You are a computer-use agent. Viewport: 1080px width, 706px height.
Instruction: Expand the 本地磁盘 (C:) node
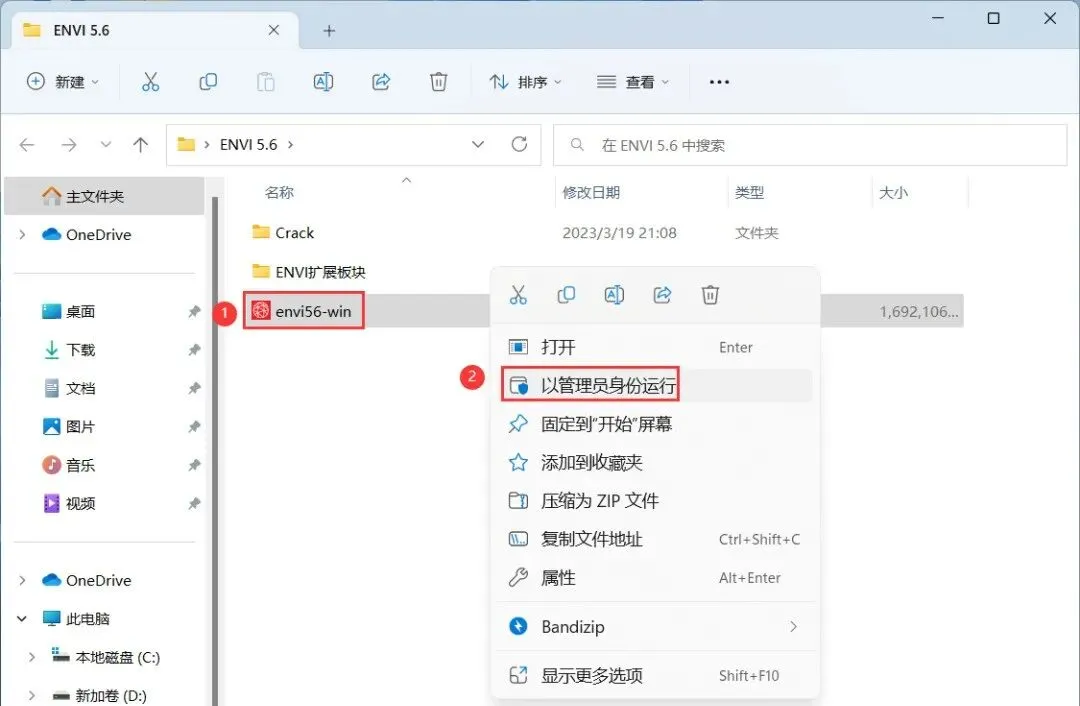(32, 657)
